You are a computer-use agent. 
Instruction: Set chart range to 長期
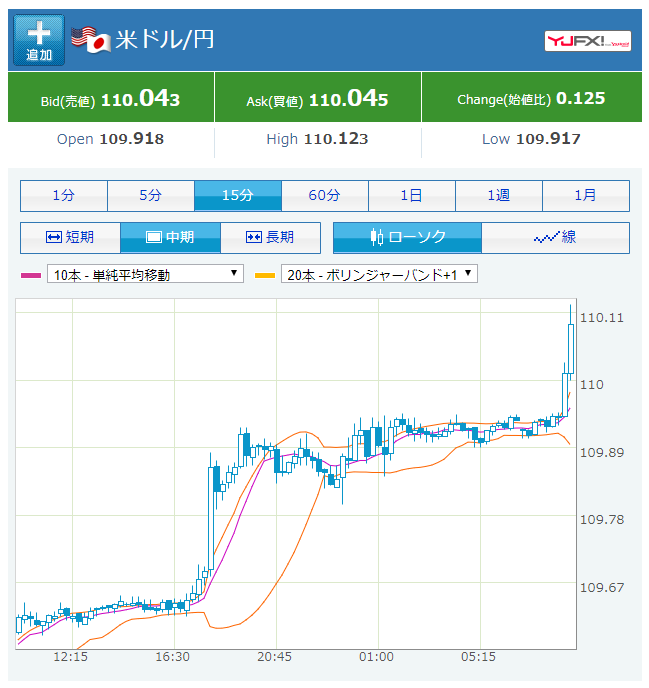click(x=270, y=238)
